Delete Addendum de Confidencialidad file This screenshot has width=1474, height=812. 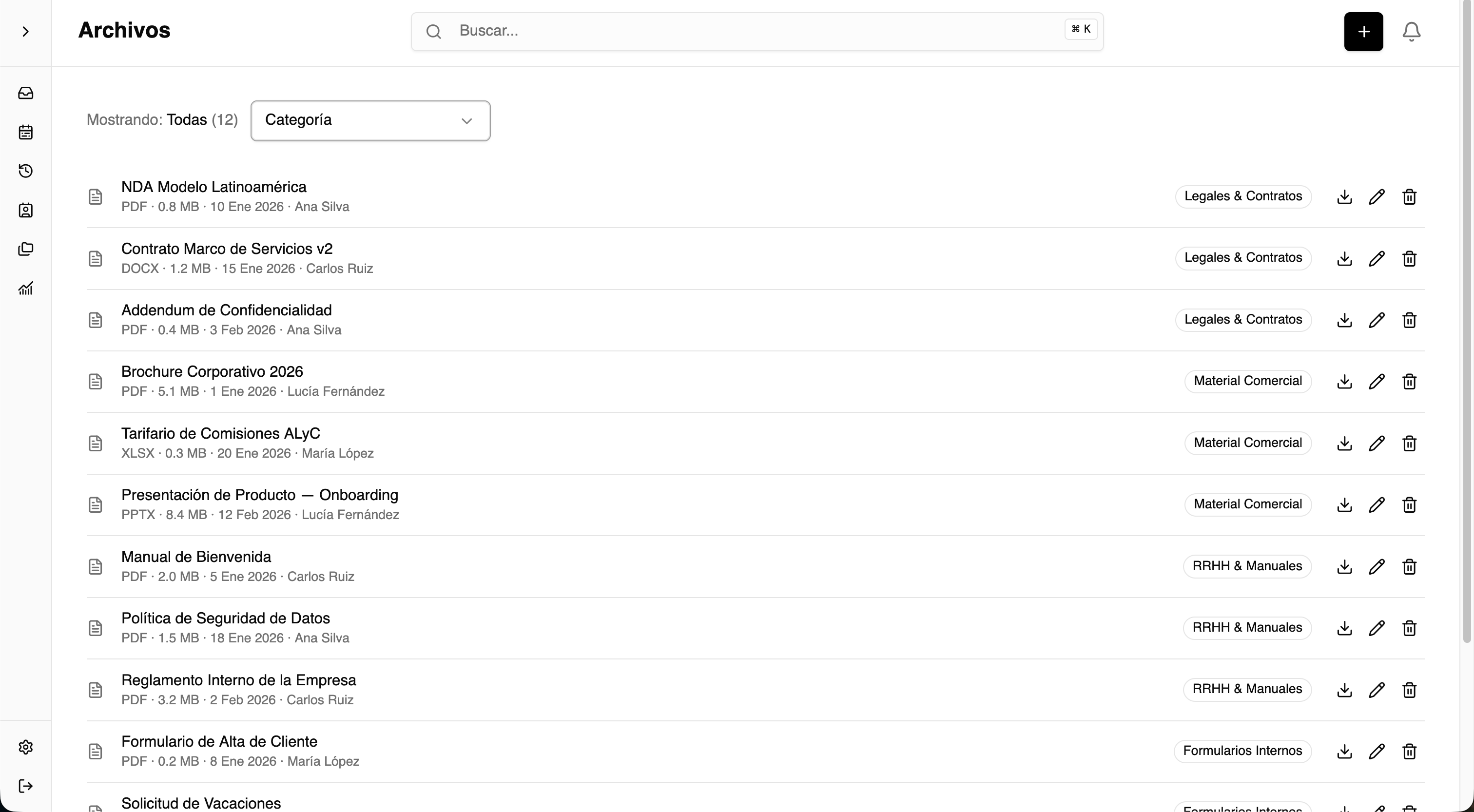point(1409,320)
